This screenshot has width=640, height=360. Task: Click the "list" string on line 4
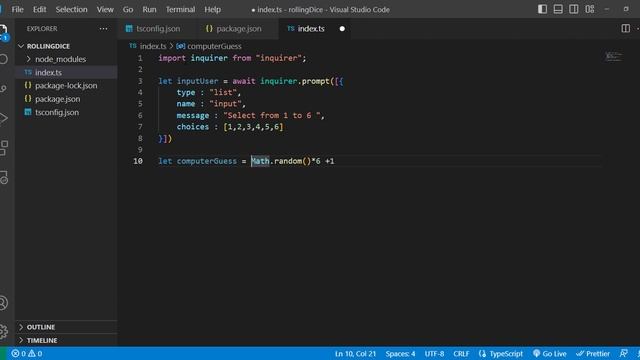pos(223,93)
